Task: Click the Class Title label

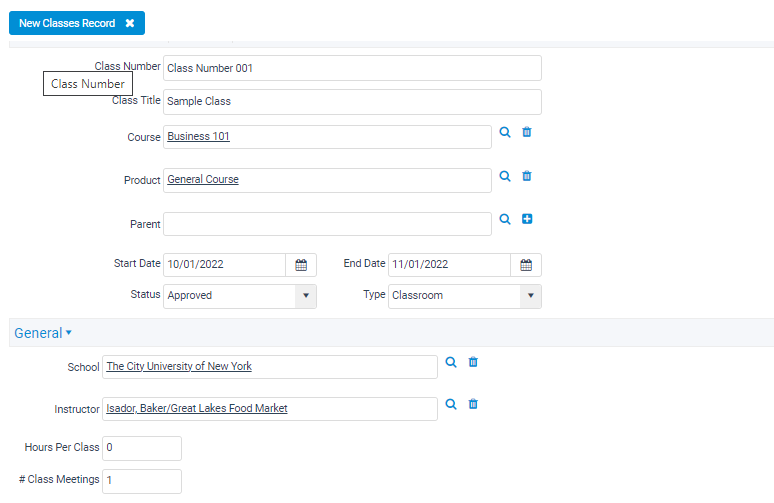Action: [x=136, y=100]
